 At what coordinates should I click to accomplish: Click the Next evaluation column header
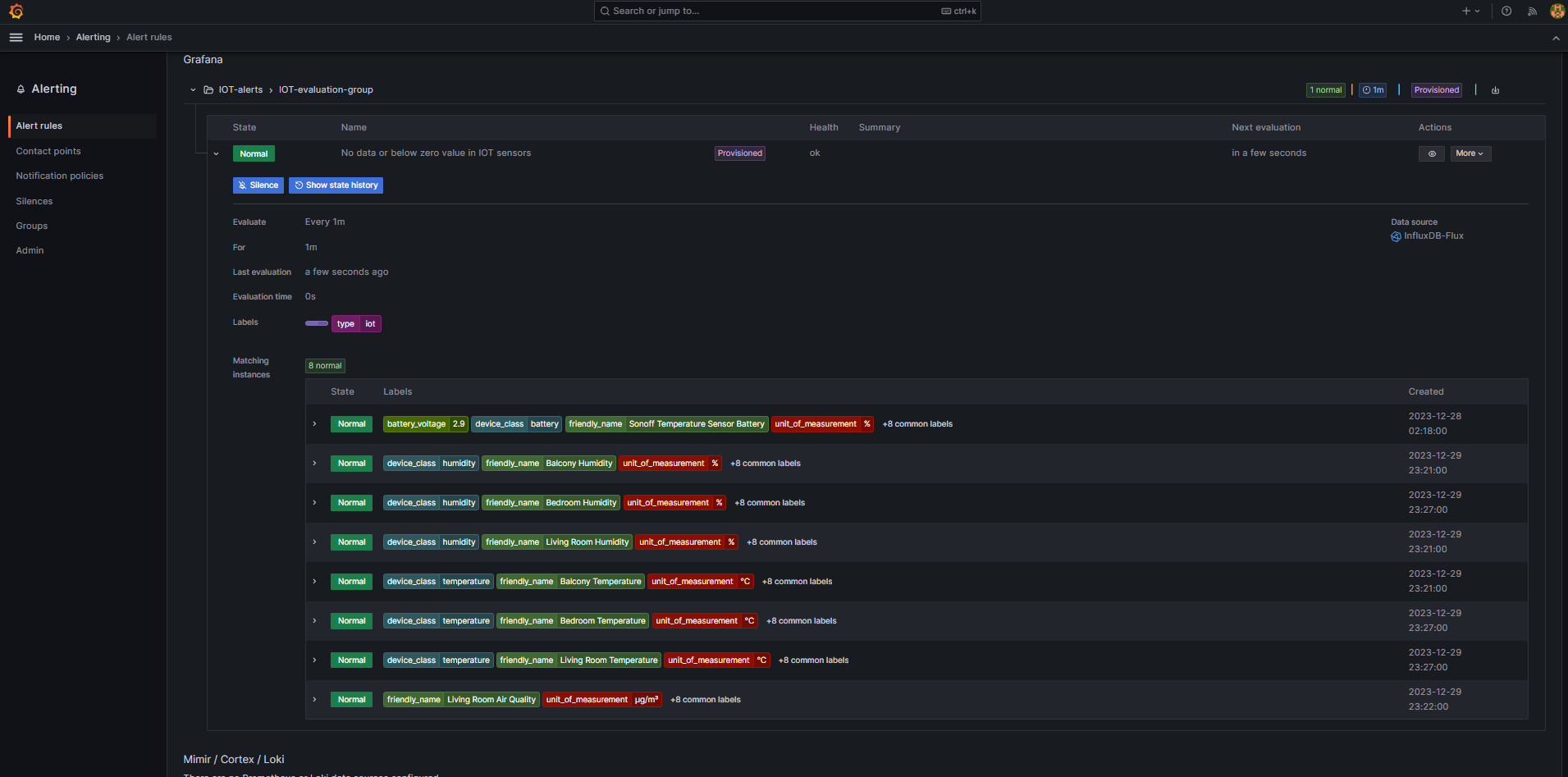(1266, 128)
